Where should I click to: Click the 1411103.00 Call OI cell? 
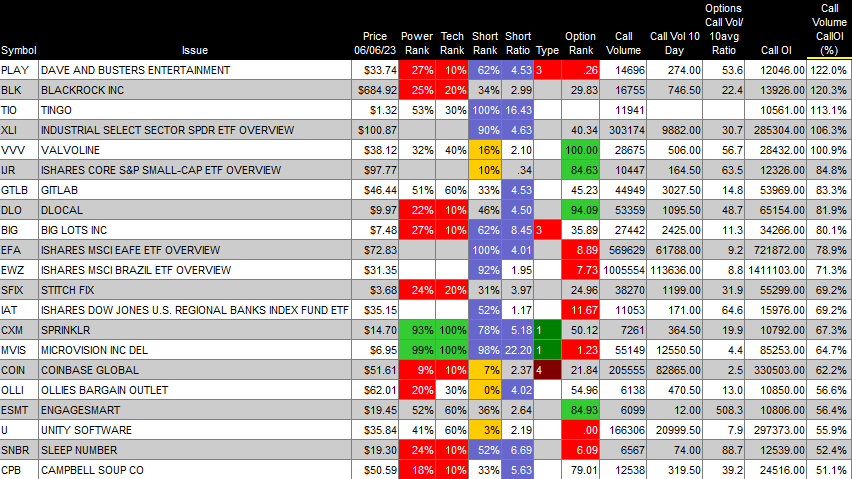[x=776, y=270]
